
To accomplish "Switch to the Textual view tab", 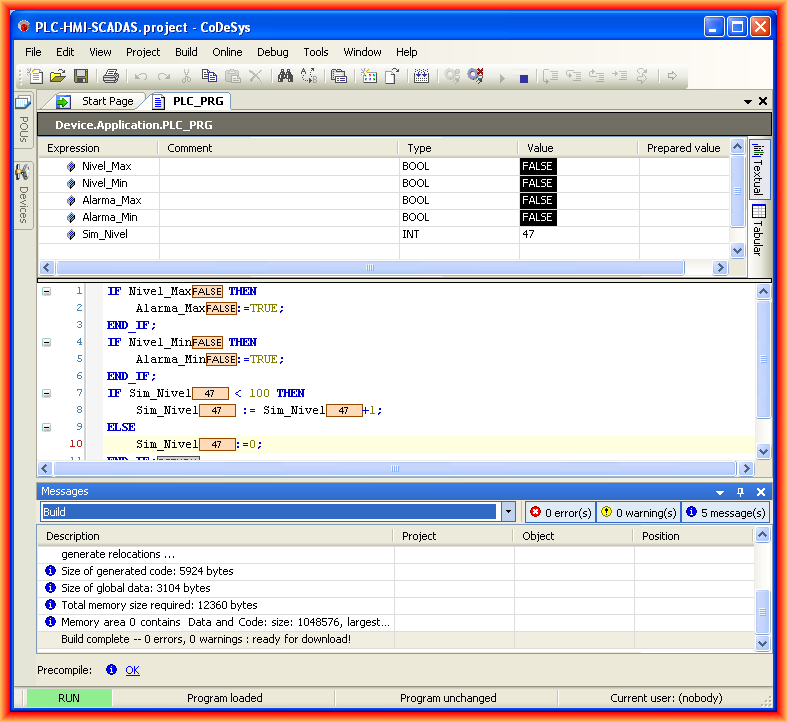I will click(758, 170).
